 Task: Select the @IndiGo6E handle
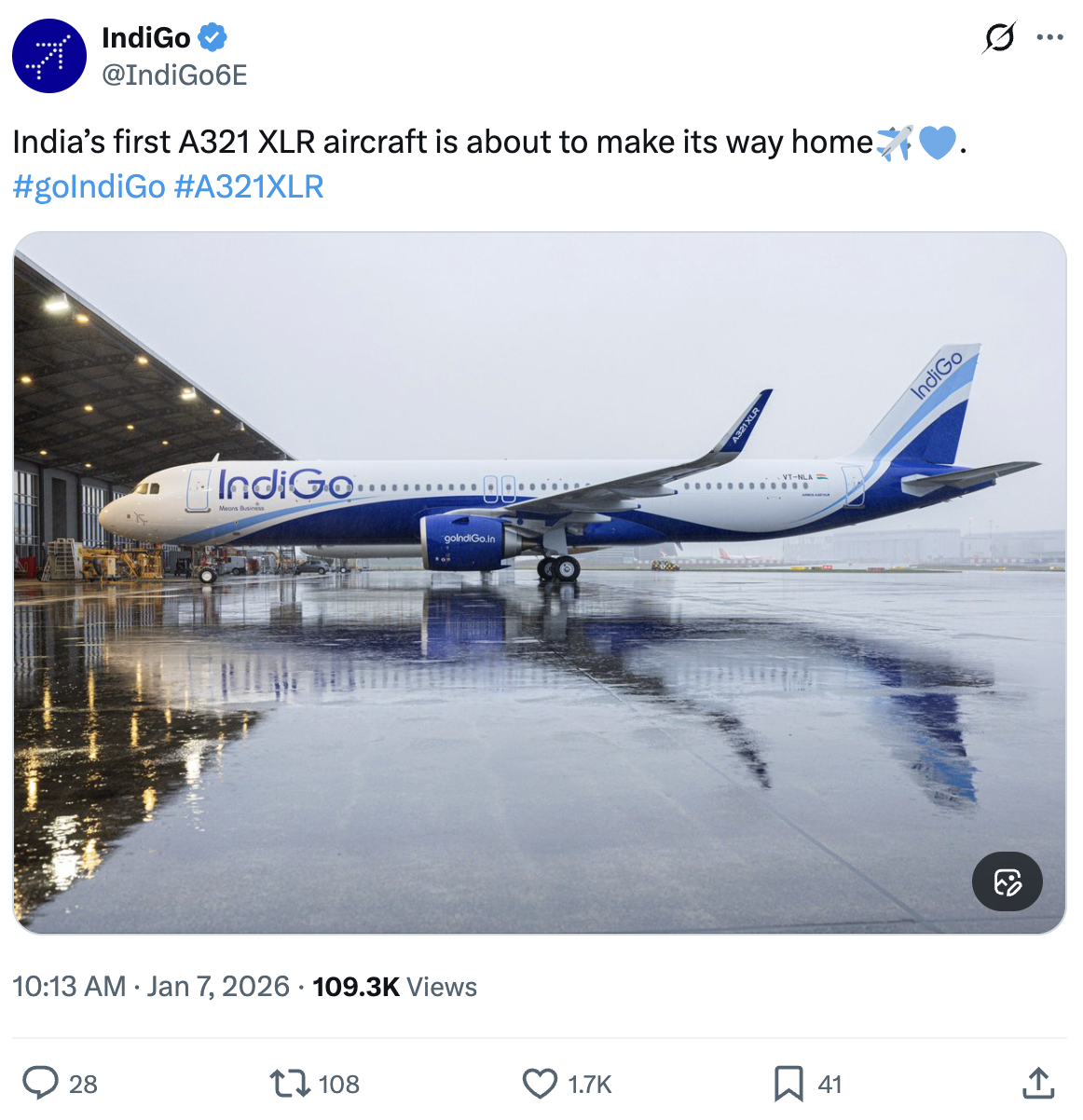point(171,76)
